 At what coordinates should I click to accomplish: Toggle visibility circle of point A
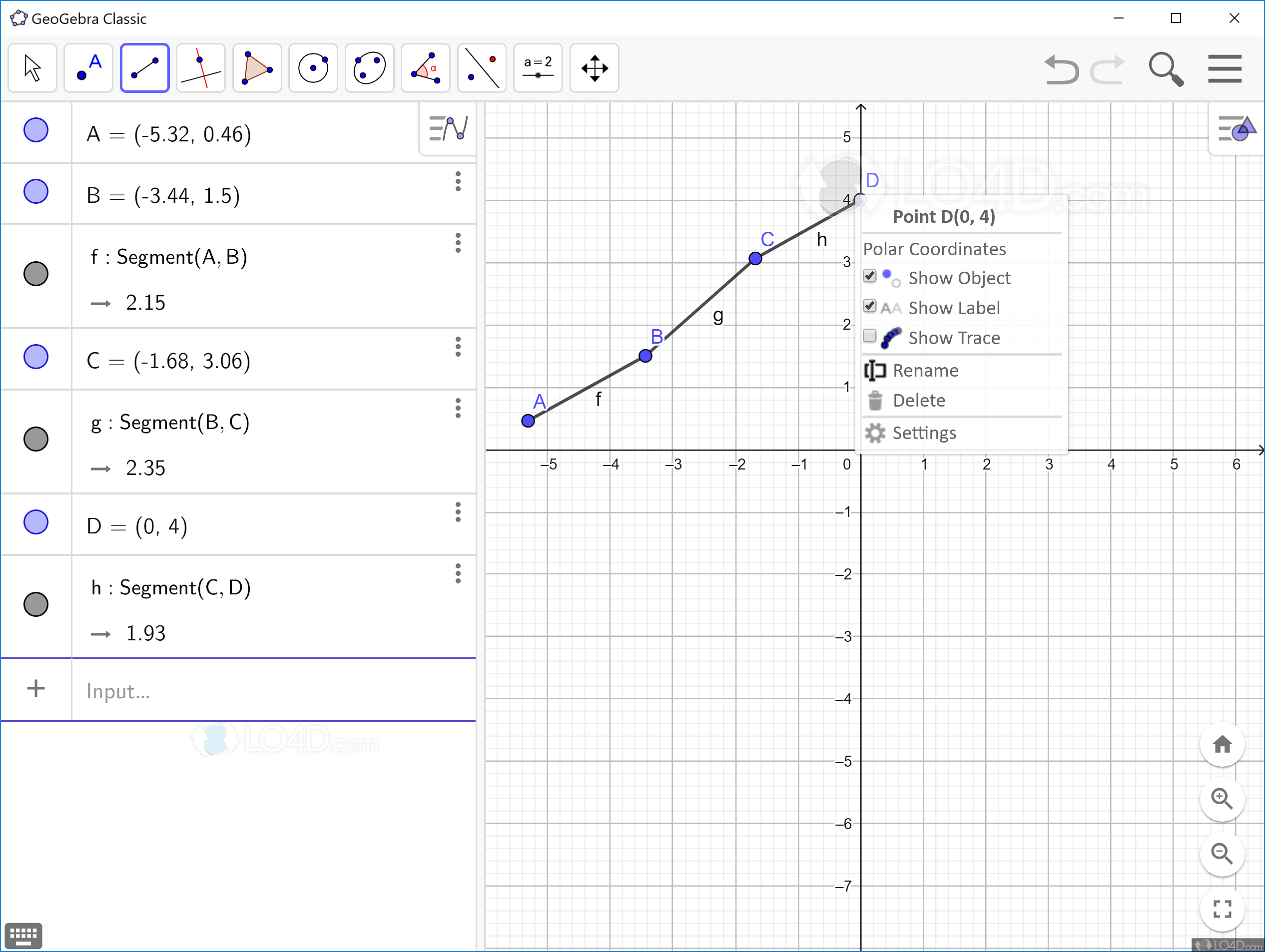click(36, 130)
